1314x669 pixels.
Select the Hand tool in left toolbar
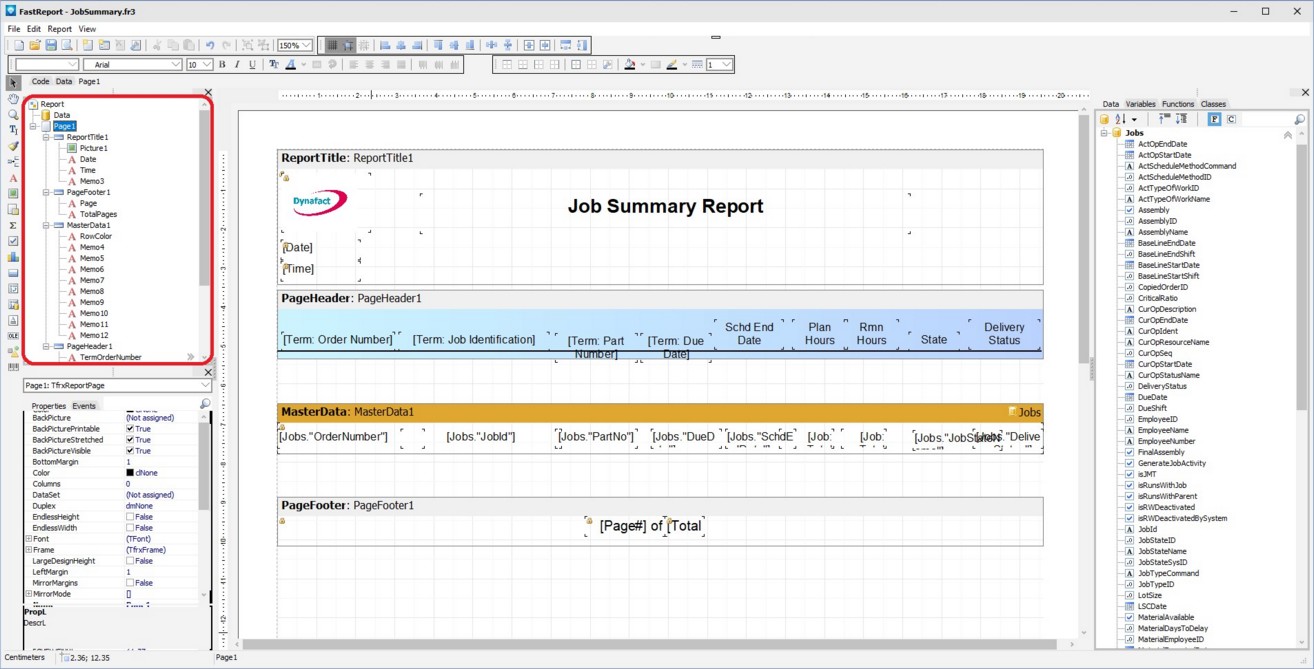click(13, 99)
